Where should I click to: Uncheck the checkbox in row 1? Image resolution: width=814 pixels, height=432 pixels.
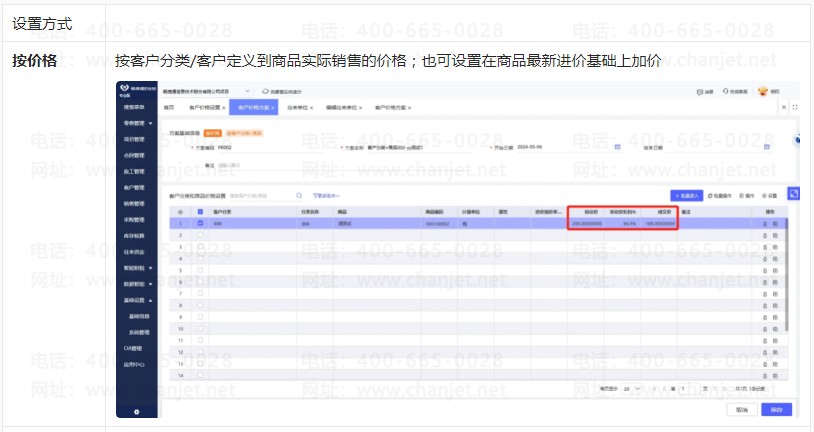pos(200,223)
